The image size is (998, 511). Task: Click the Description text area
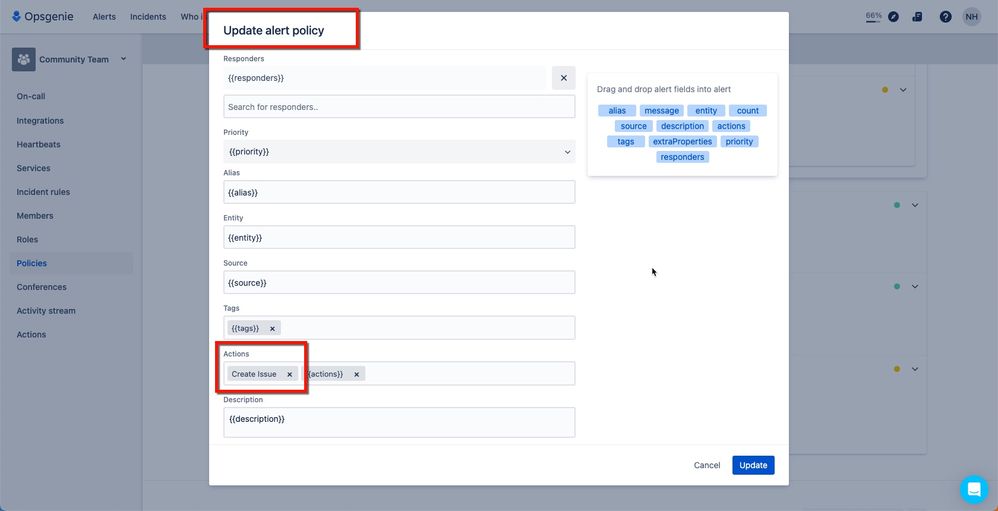tap(399, 423)
